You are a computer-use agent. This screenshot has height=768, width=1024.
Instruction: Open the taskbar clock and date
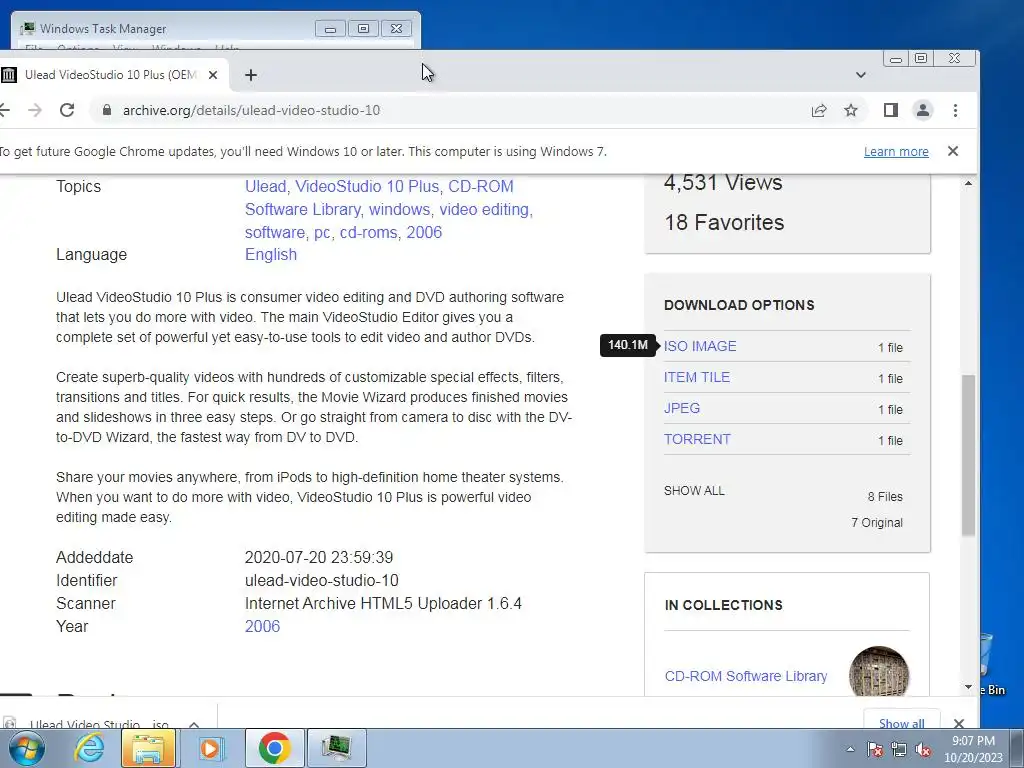[973, 749]
